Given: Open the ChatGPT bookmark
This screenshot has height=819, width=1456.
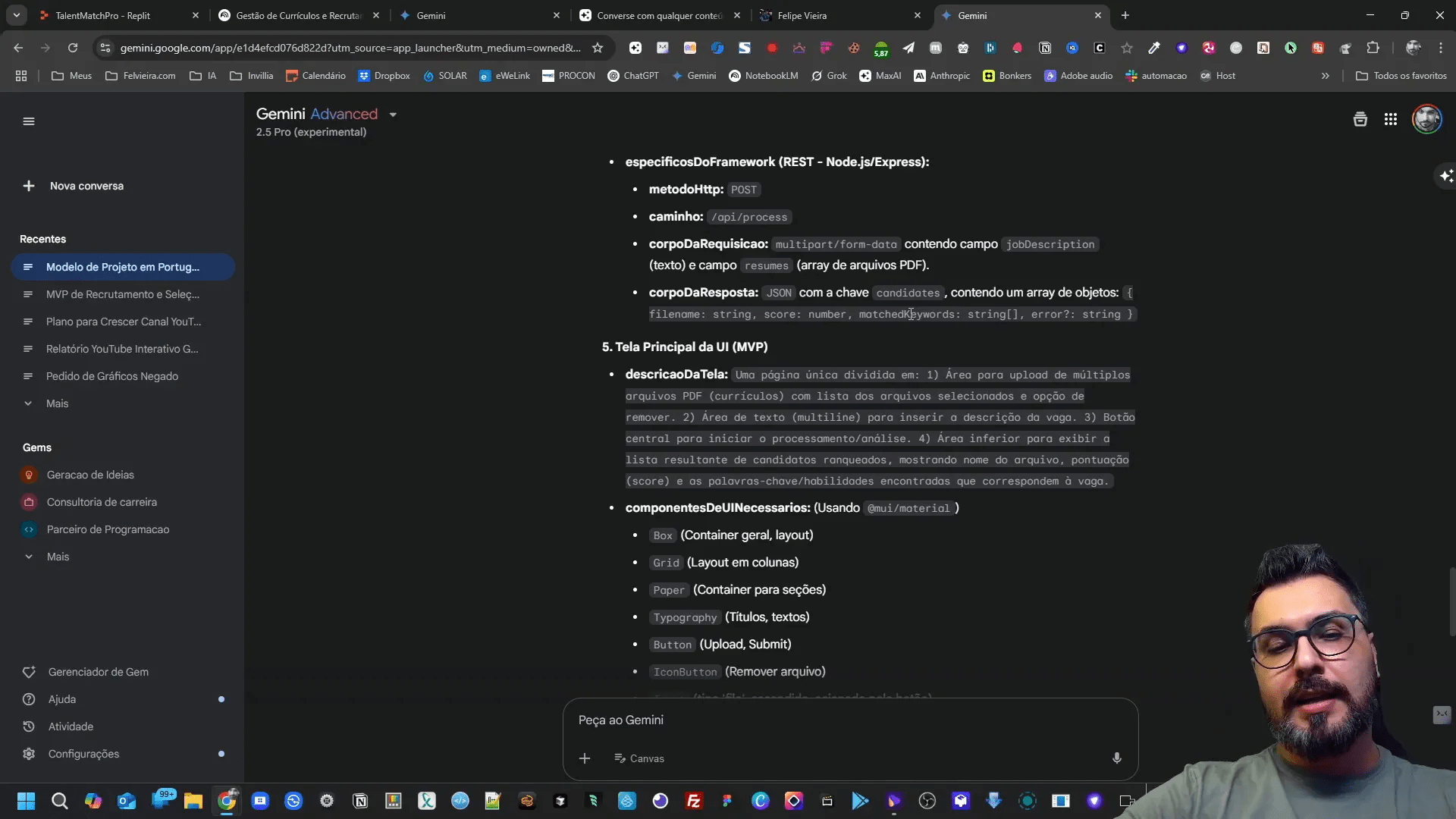Looking at the screenshot, I should coord(633,76).
